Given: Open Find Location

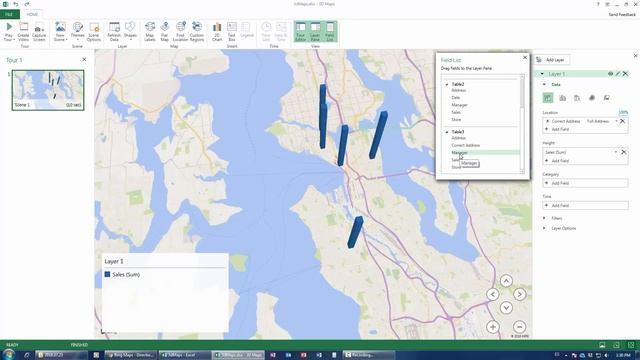Looking at the screenshot, I should point(180,31).
